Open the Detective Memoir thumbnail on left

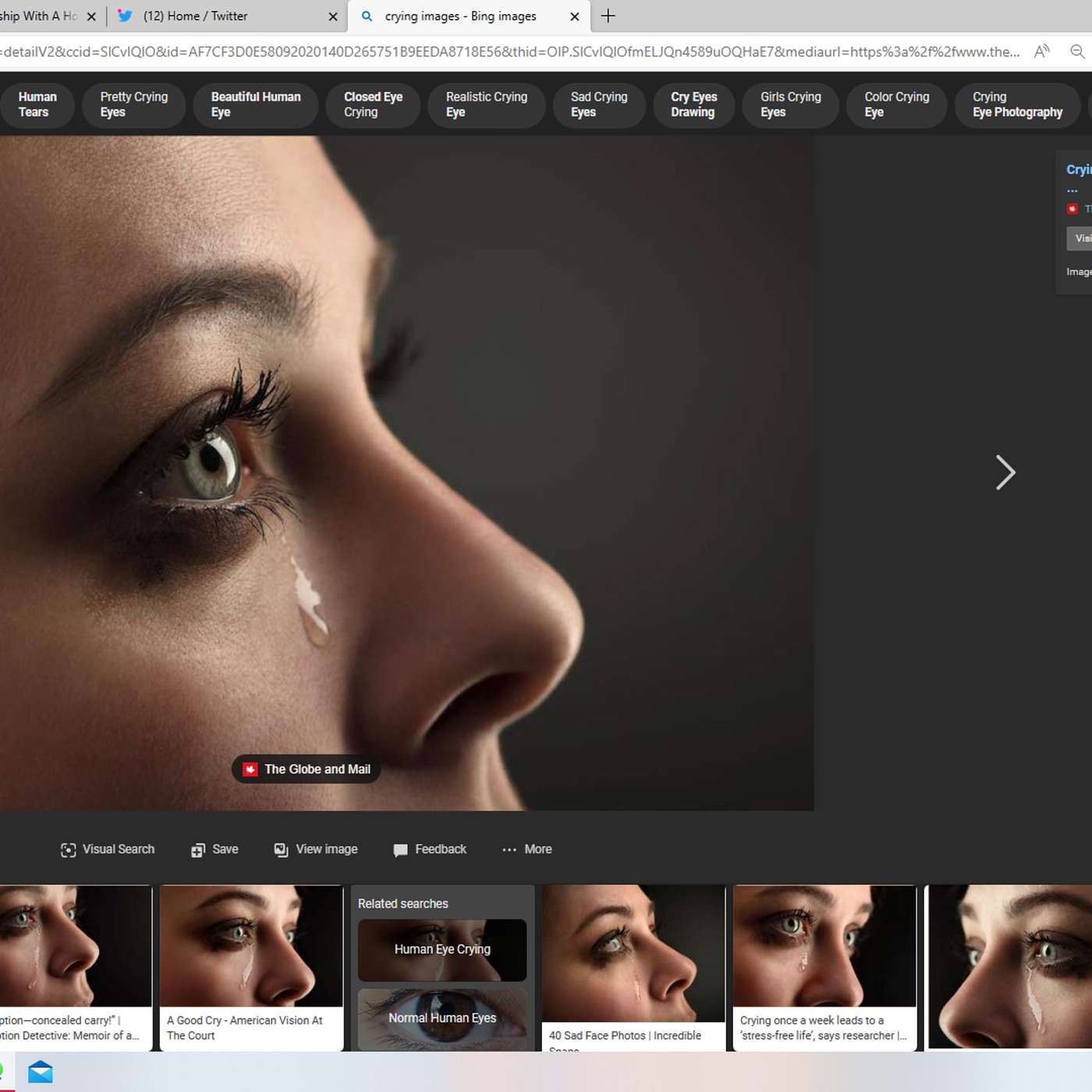(76, 946)
